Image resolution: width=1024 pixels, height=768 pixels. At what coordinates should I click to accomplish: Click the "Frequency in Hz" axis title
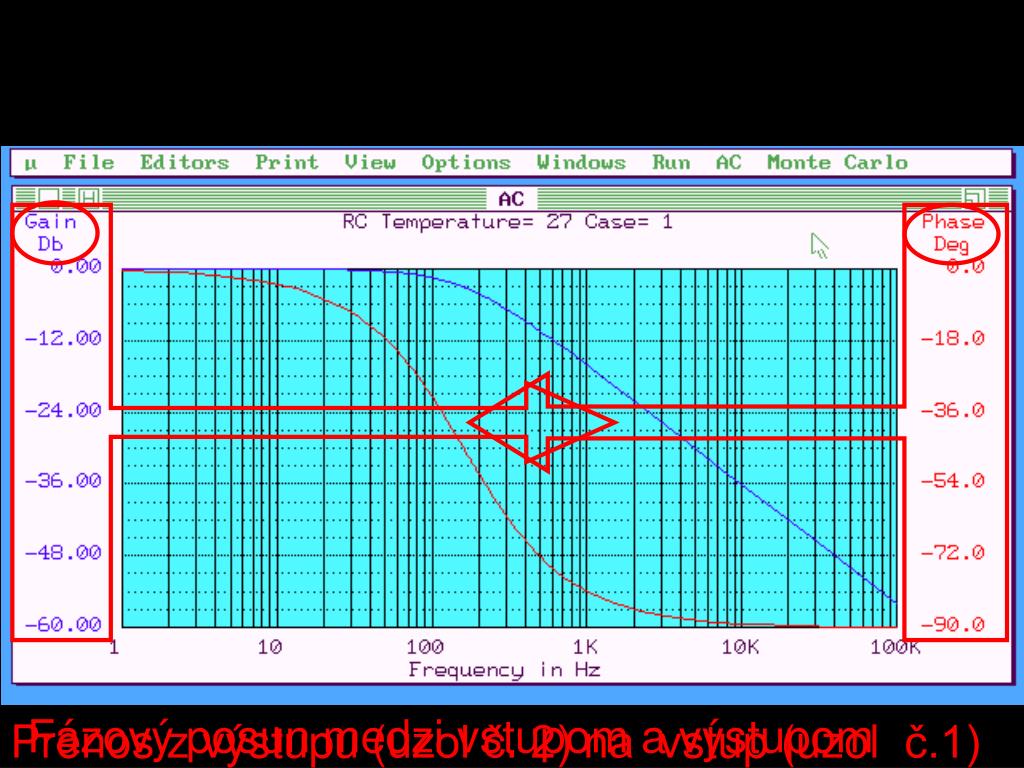click(x=504, y=671)
